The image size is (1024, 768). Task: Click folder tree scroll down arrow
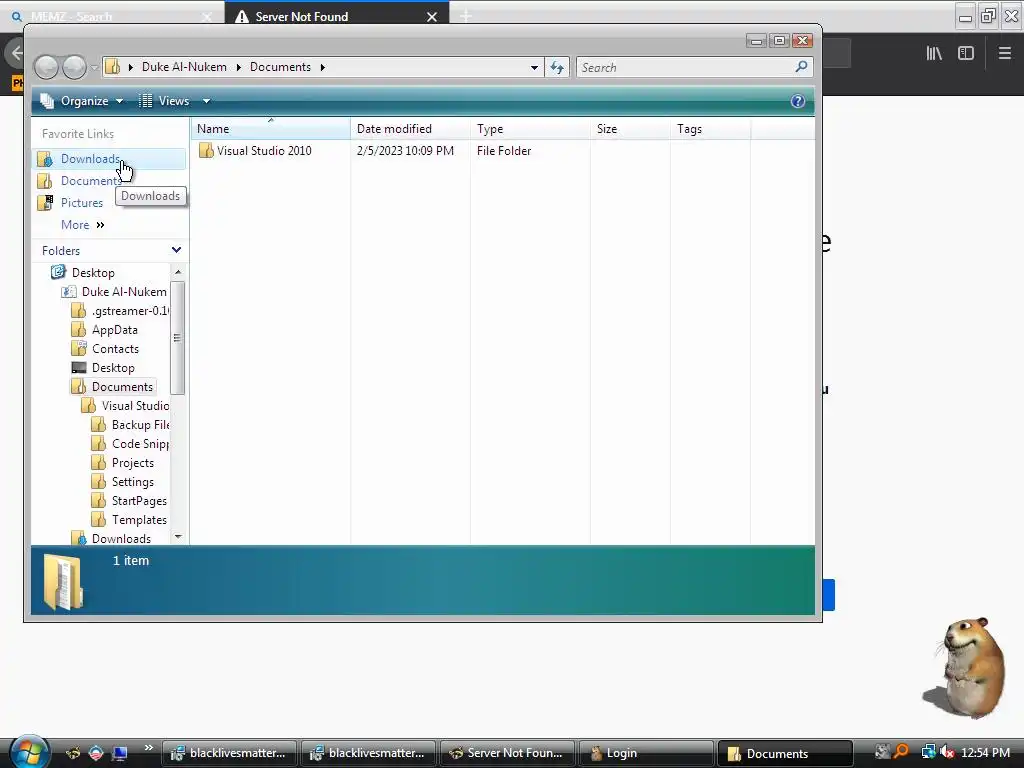pyautogui.click(x=178, y=537)
